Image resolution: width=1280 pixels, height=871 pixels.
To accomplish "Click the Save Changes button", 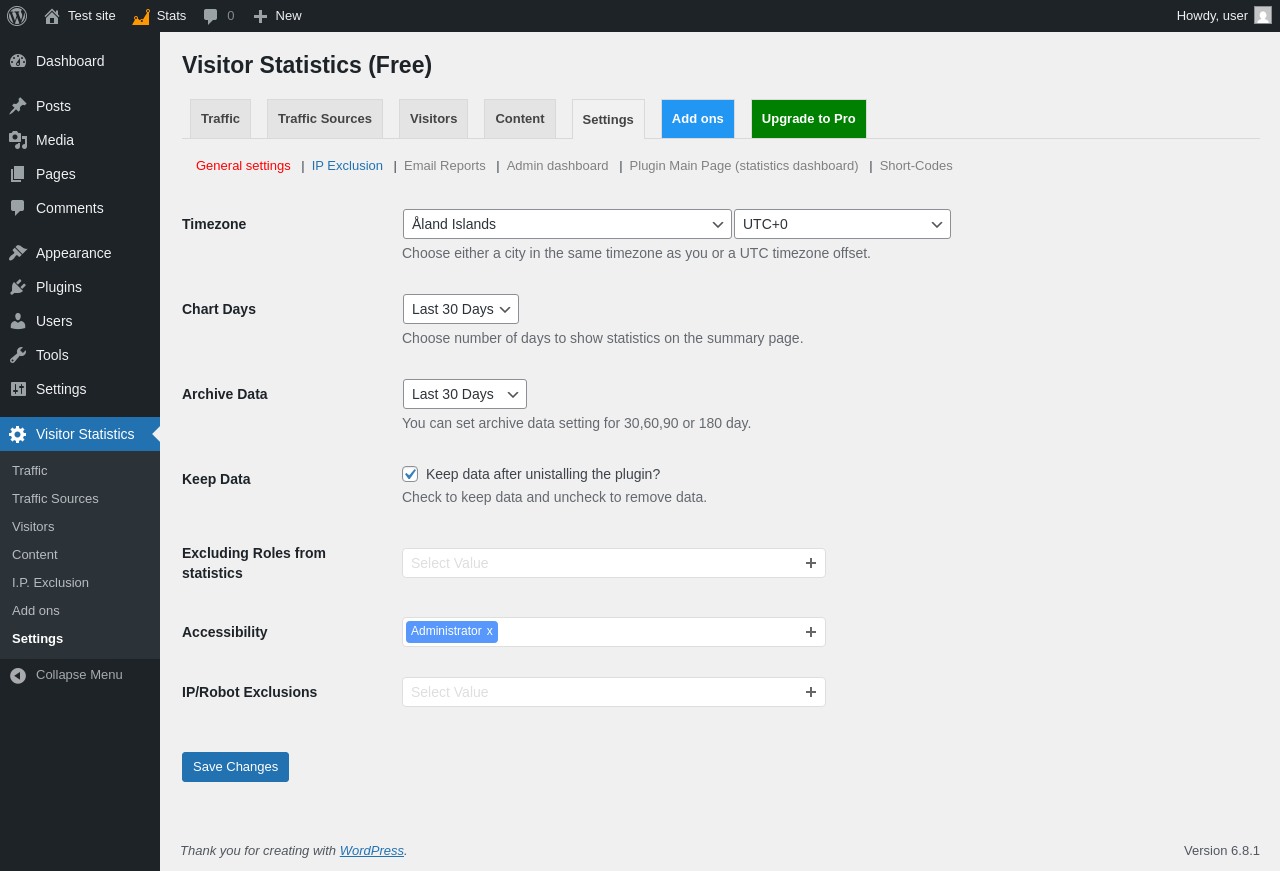I will 235,767.
